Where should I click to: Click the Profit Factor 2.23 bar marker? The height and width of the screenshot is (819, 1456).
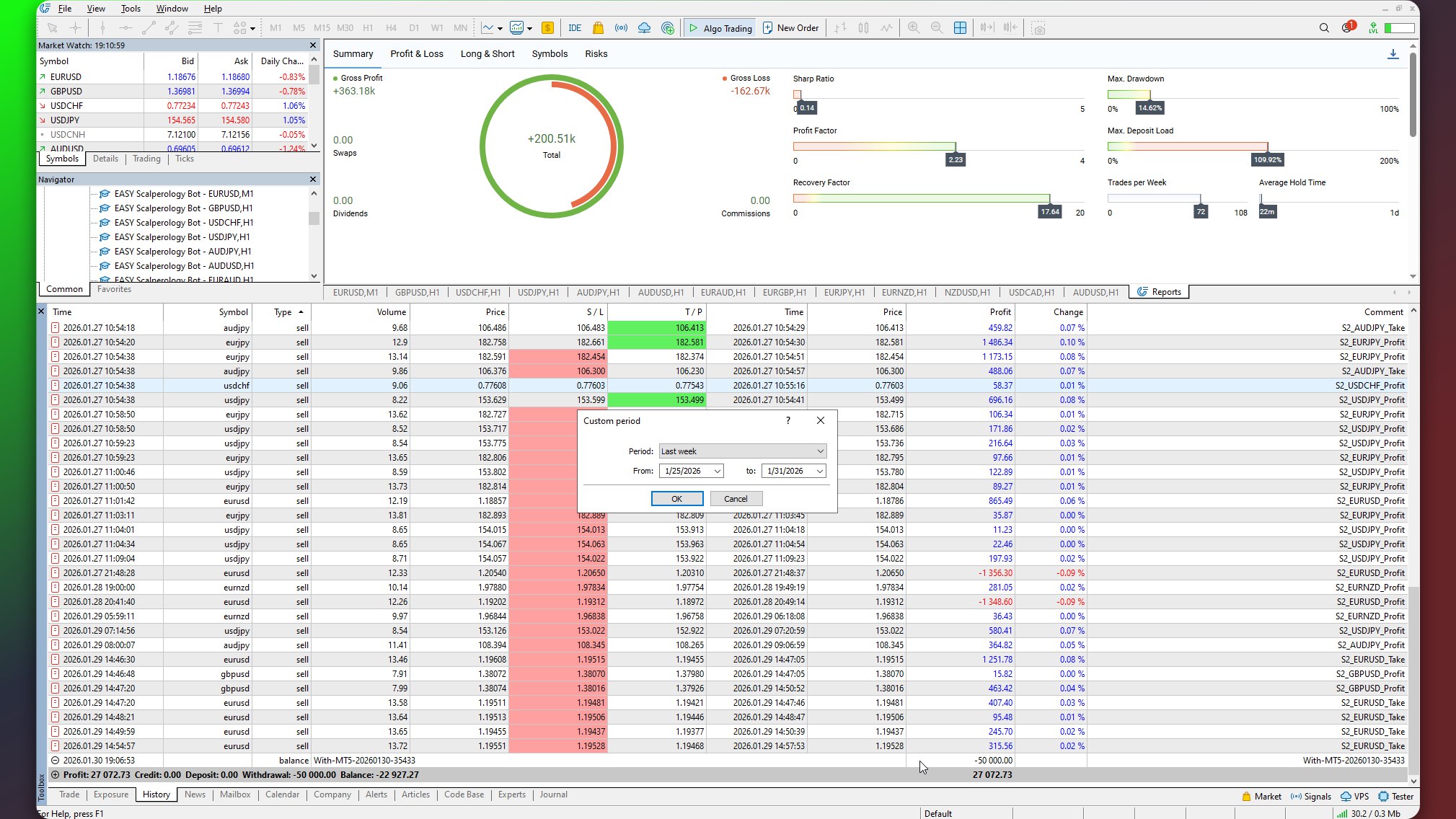(956, 159)
